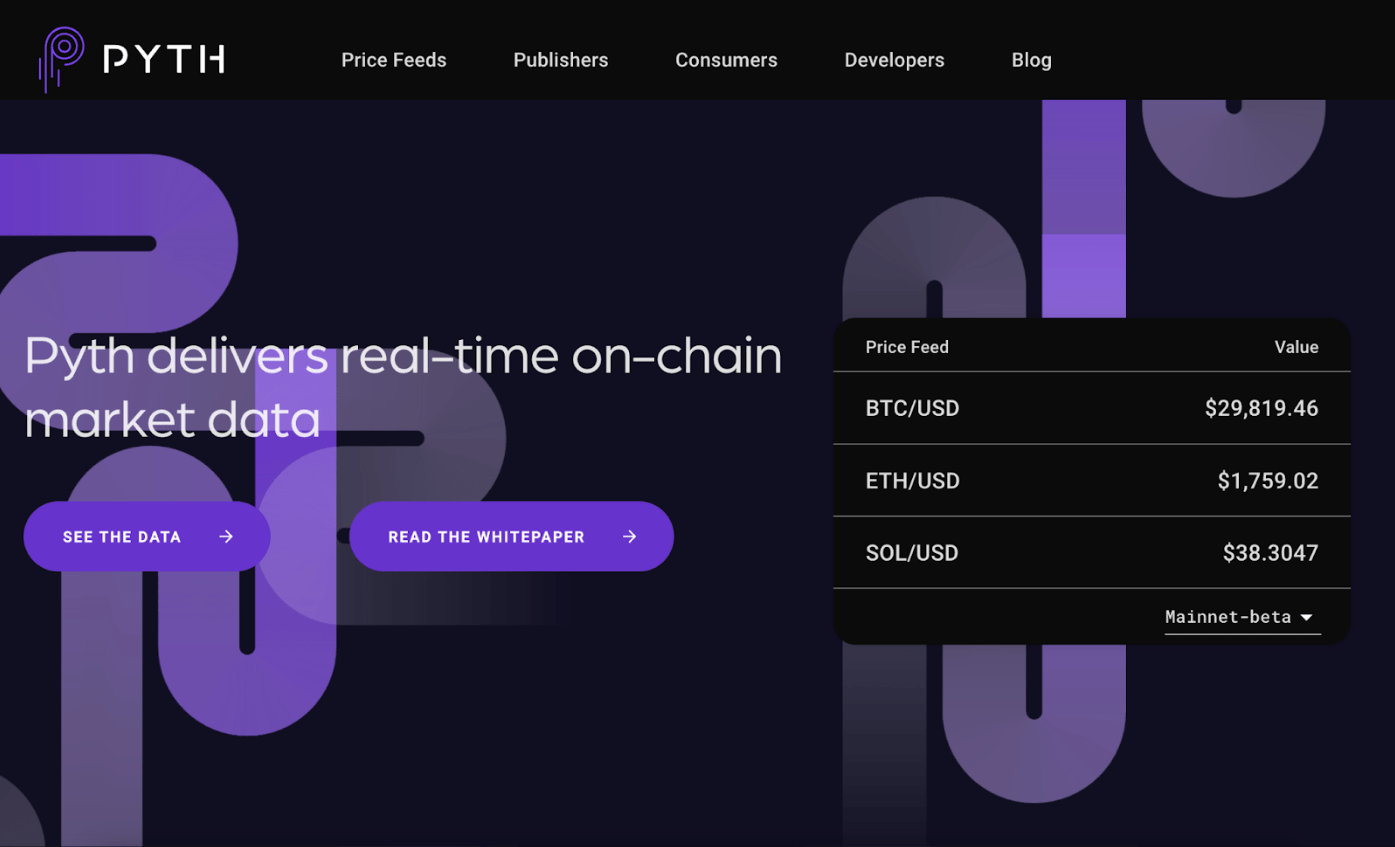Open the Blog page

(1031, 60)
